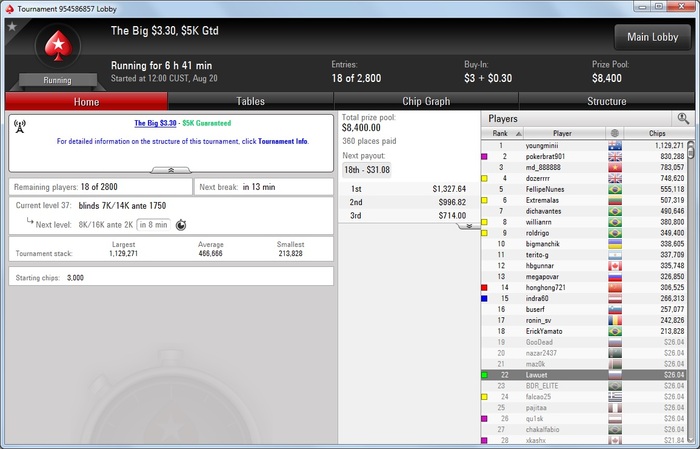
Task: Click the favorite star icon in header
Action: coord(12,27)
